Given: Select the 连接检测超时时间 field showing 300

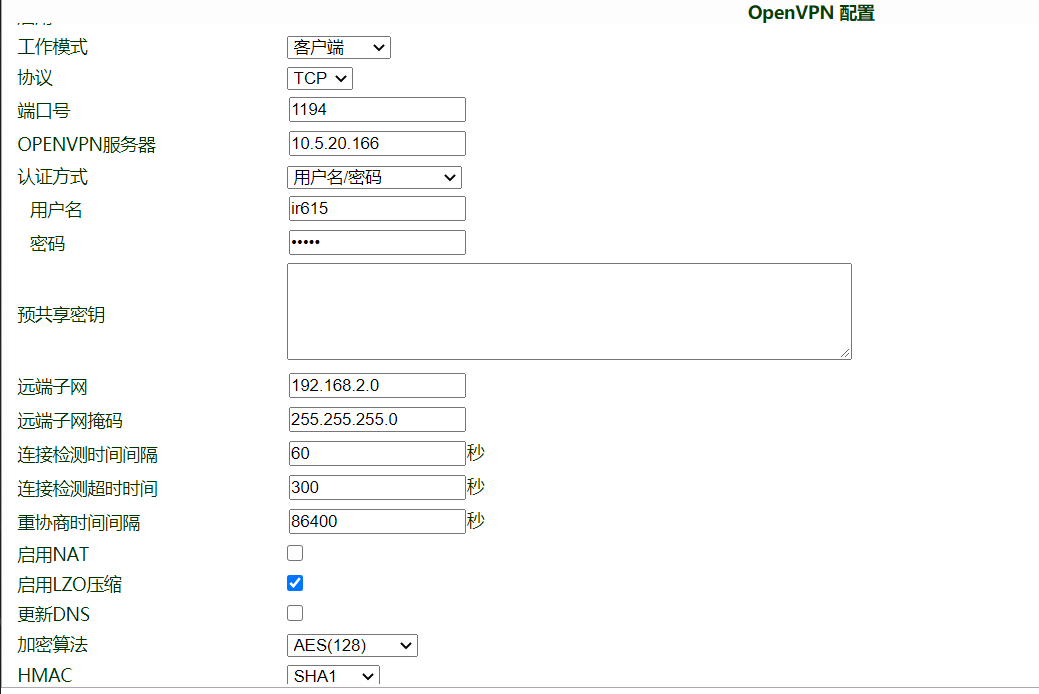Looking at the screenshot, I should point(376,488).
